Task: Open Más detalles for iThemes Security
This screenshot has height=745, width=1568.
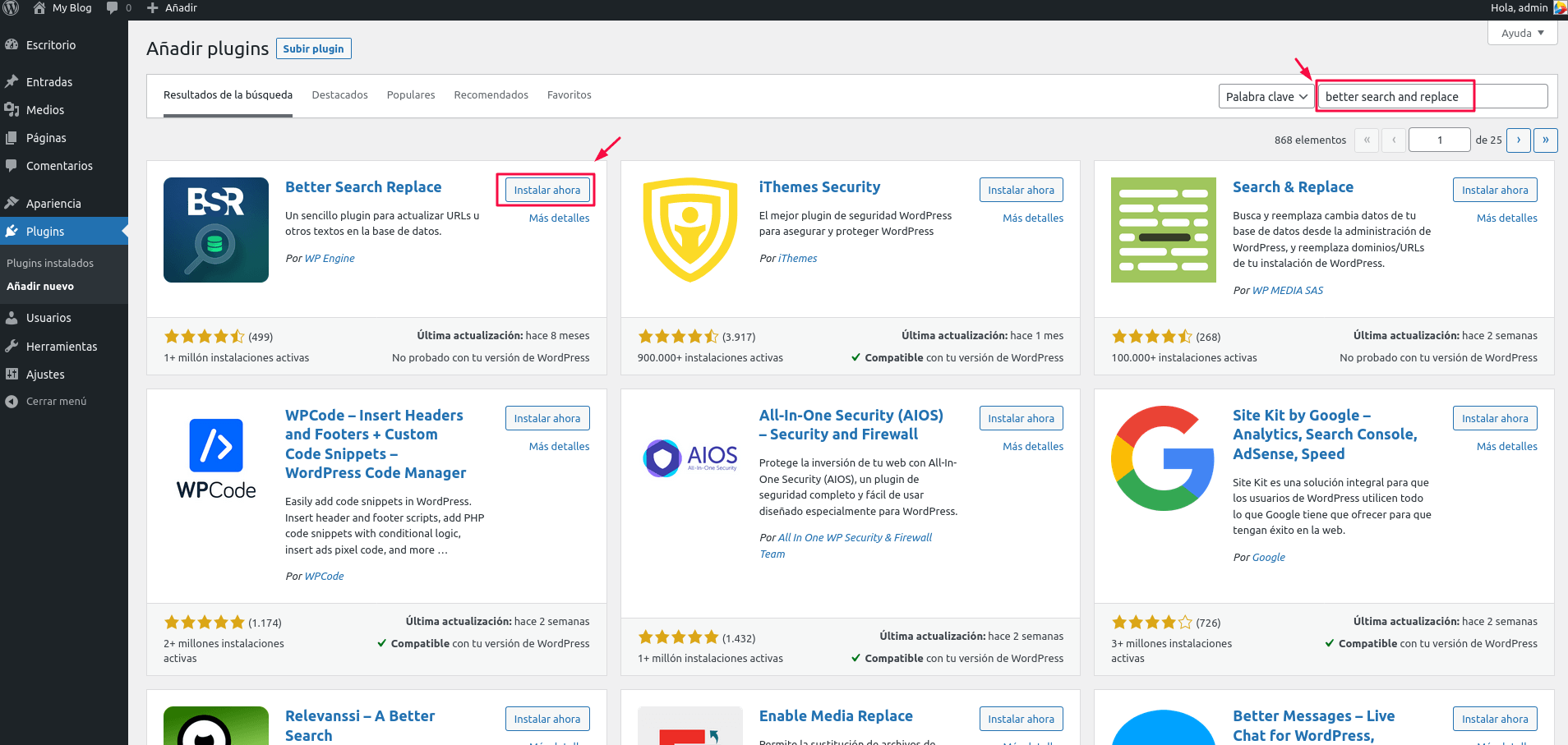Action: pos(1033,218)
